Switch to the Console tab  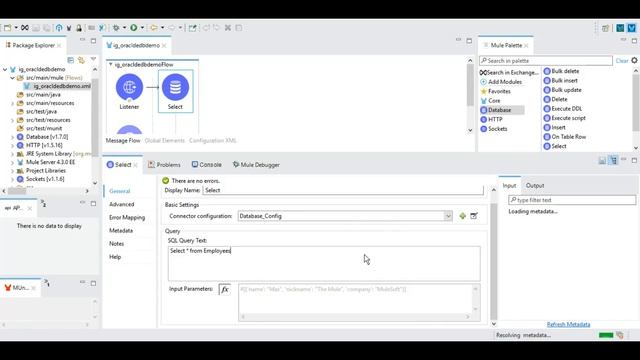click(x=207, y=165)
